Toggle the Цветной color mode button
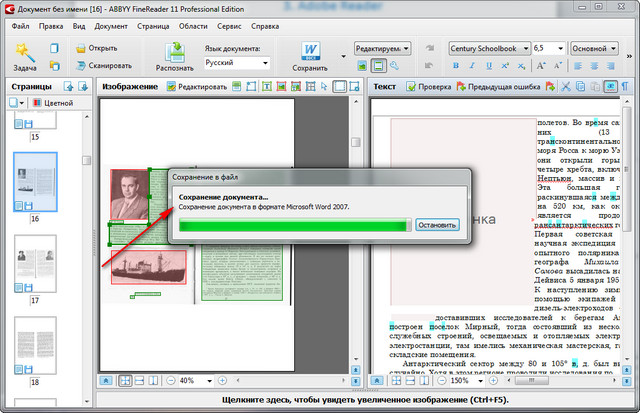 [53, 103]
